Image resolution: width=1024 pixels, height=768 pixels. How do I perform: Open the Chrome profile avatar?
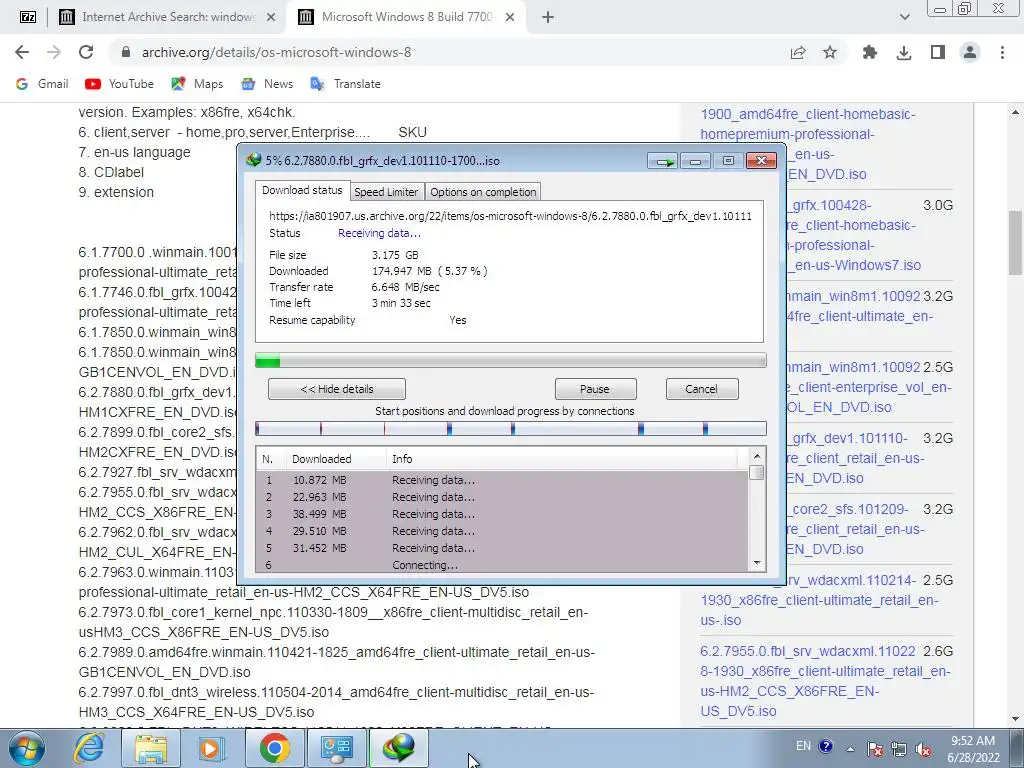[x=970, y=52]
